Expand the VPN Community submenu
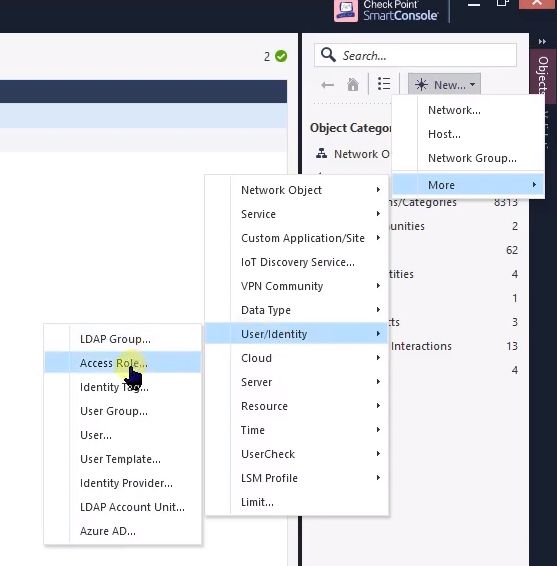 click(x=297, y=286)
